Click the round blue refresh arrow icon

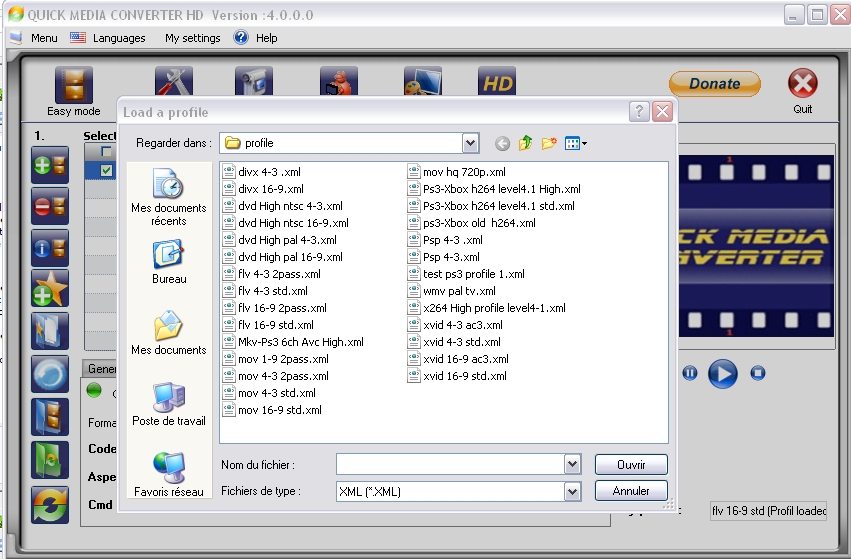point(50,374)
